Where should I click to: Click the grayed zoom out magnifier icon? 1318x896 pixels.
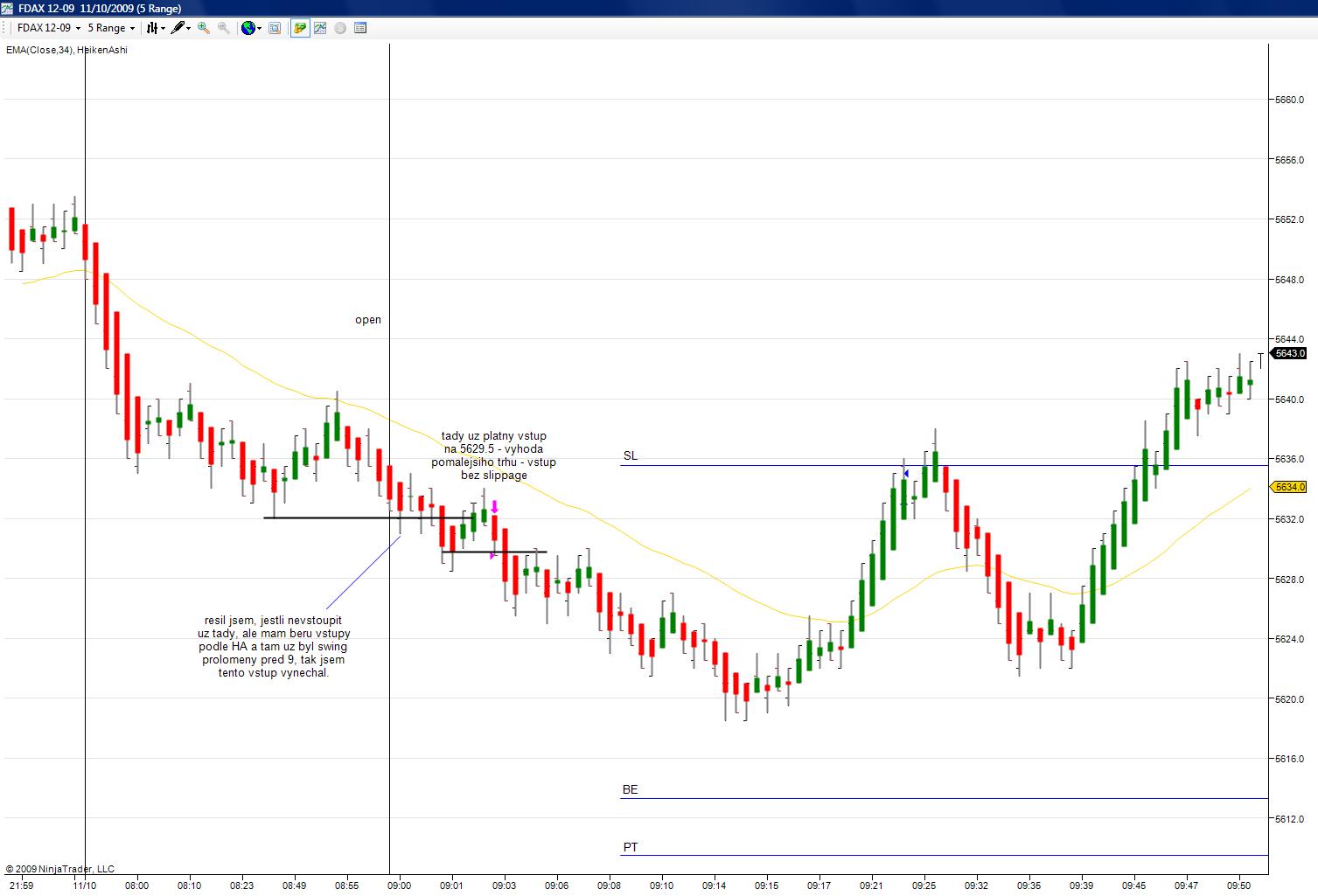tap(224, 28)
